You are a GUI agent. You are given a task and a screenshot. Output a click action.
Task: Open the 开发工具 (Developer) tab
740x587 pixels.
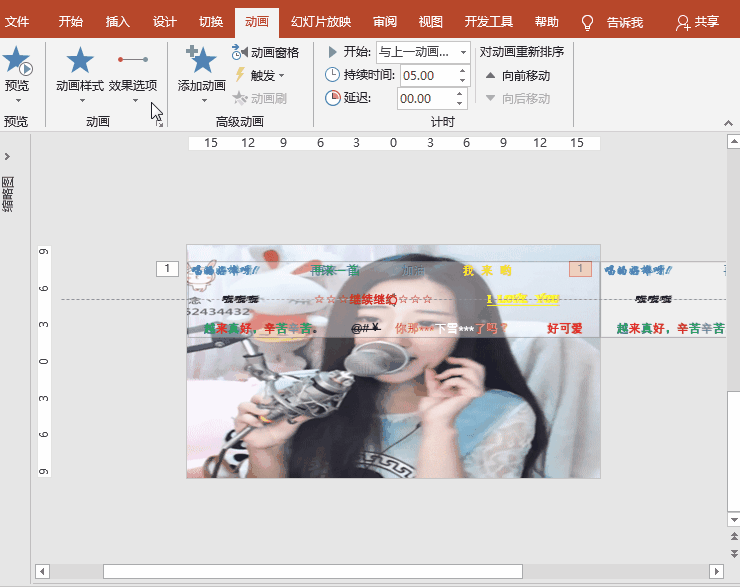(x=488, y=22)
